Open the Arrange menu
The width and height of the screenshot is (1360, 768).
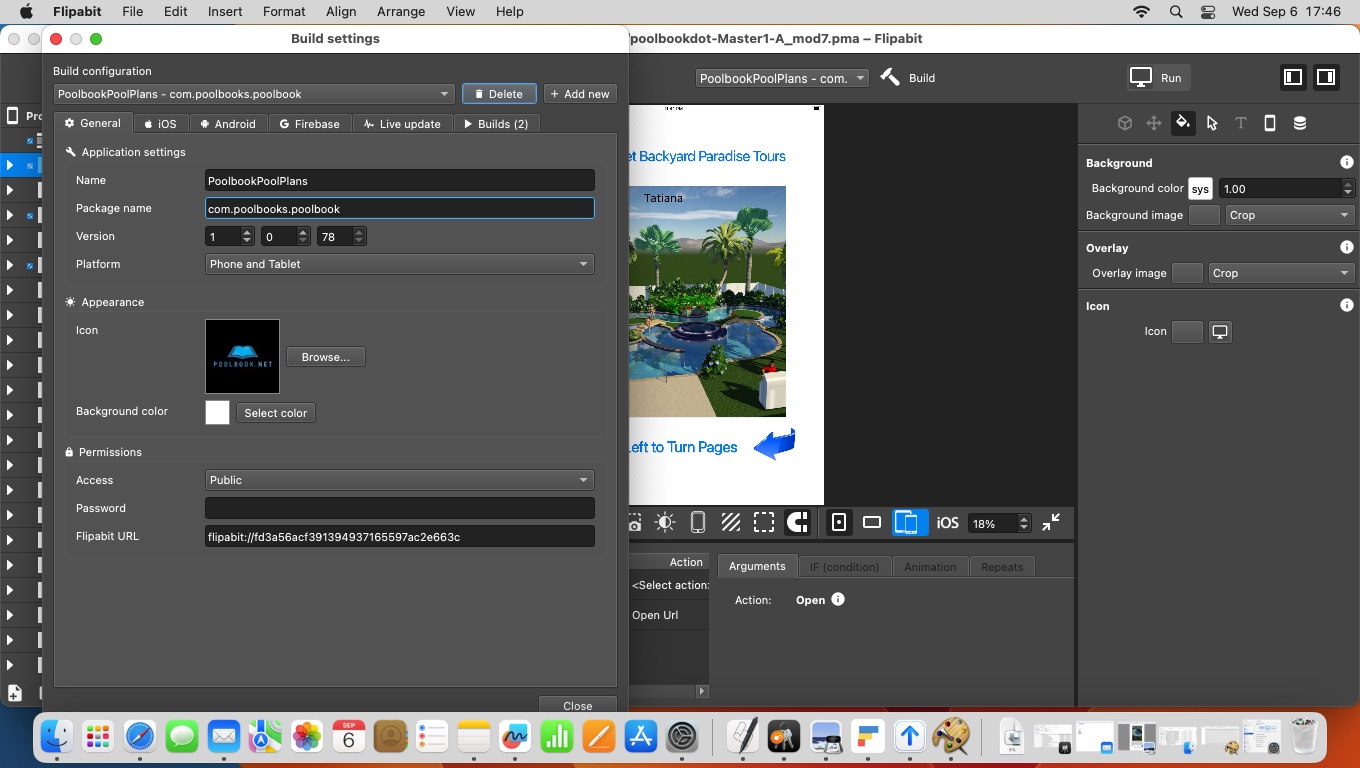click(399, 11)
